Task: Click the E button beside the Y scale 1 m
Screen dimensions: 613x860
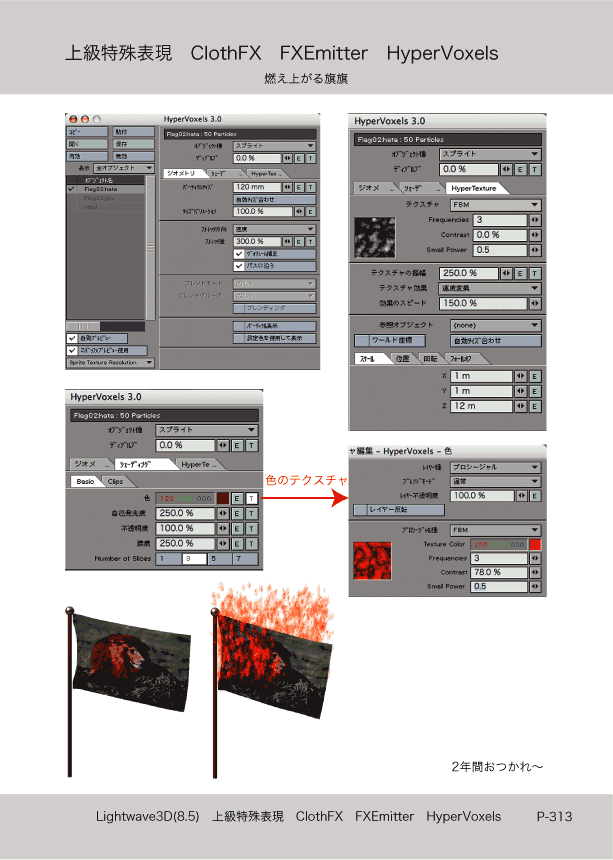Action: pyautogui.click(x=535, y=391)
